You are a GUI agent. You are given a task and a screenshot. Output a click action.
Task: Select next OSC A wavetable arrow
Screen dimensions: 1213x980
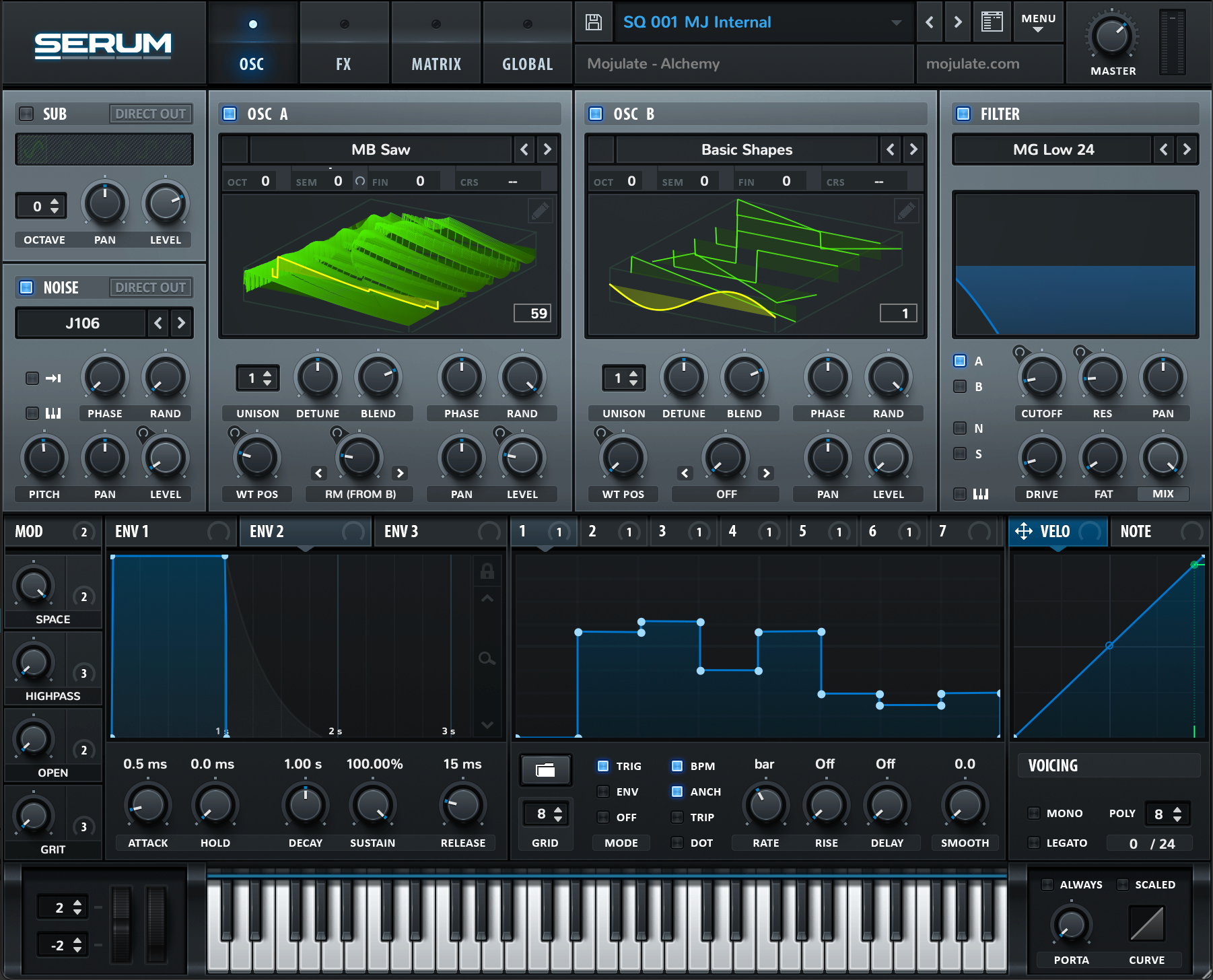point(547,149)
